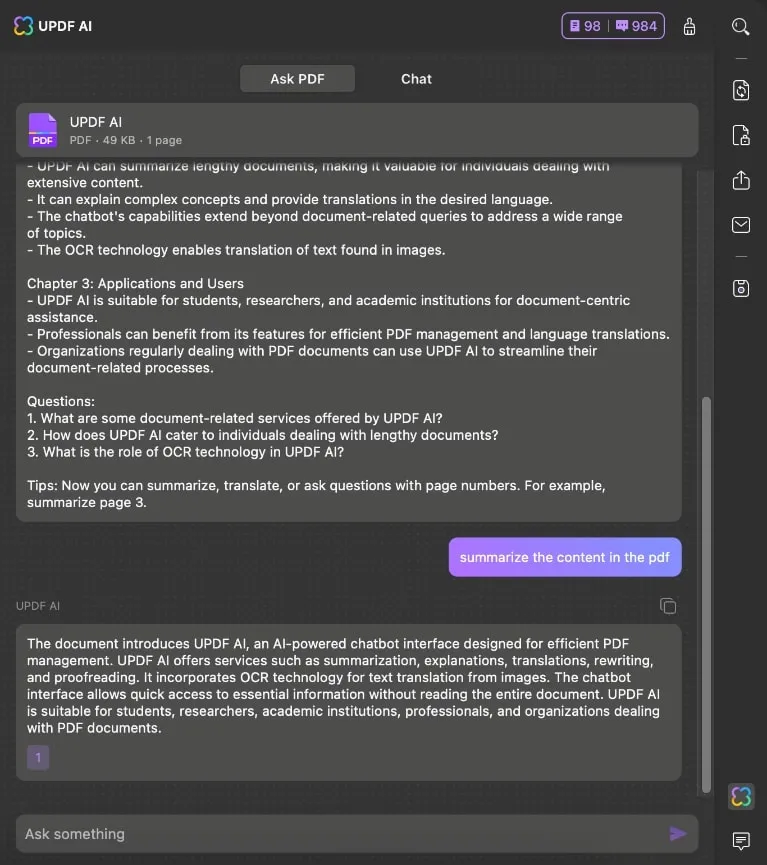Click the share export icon
The width and height of the screenshot is (767, 865).
[741, 180]
